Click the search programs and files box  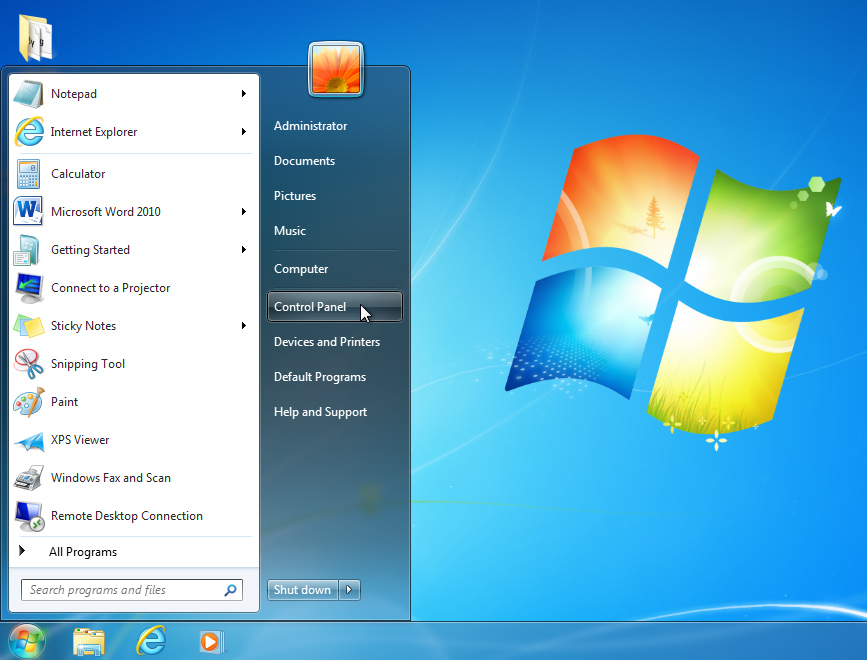pos(120,590)
